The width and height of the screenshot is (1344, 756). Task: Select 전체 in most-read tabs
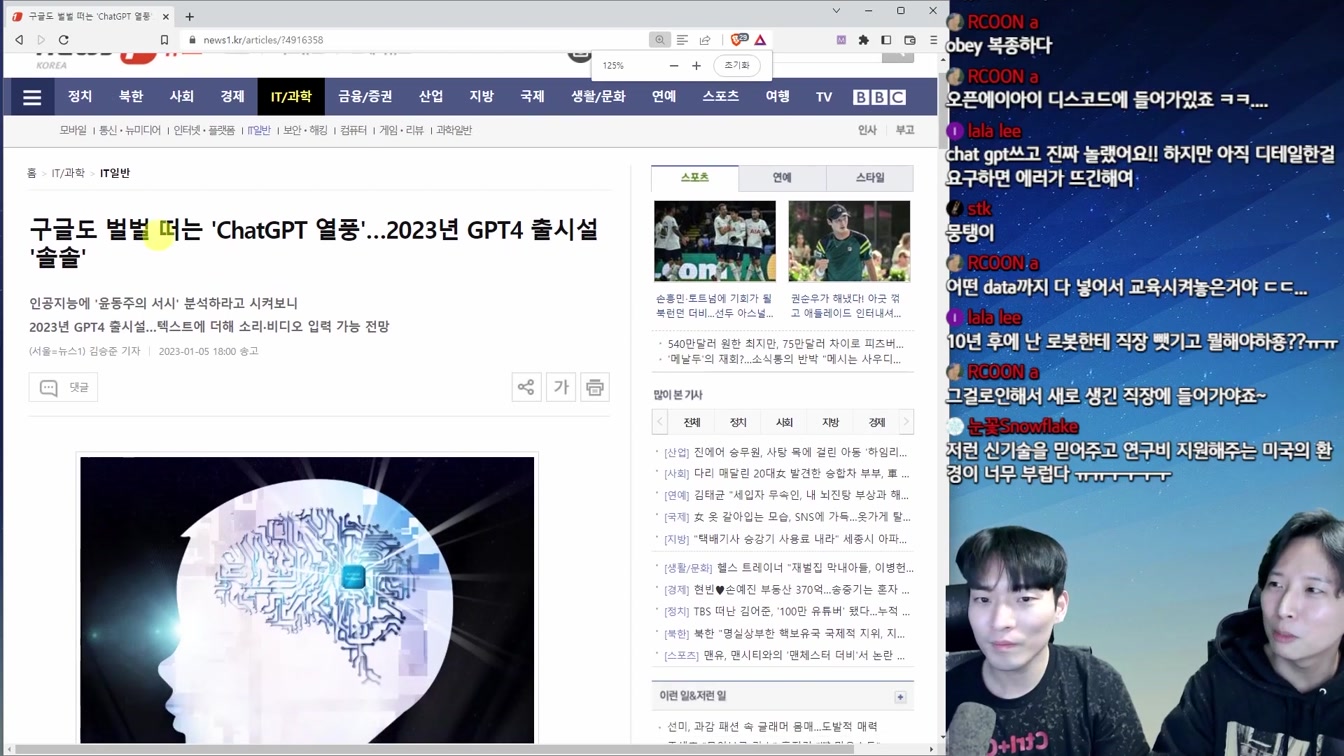(x=692, y=422)
